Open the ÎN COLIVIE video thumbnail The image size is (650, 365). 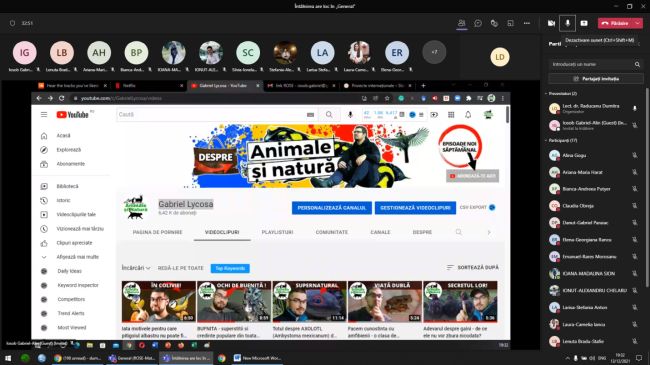158,302
